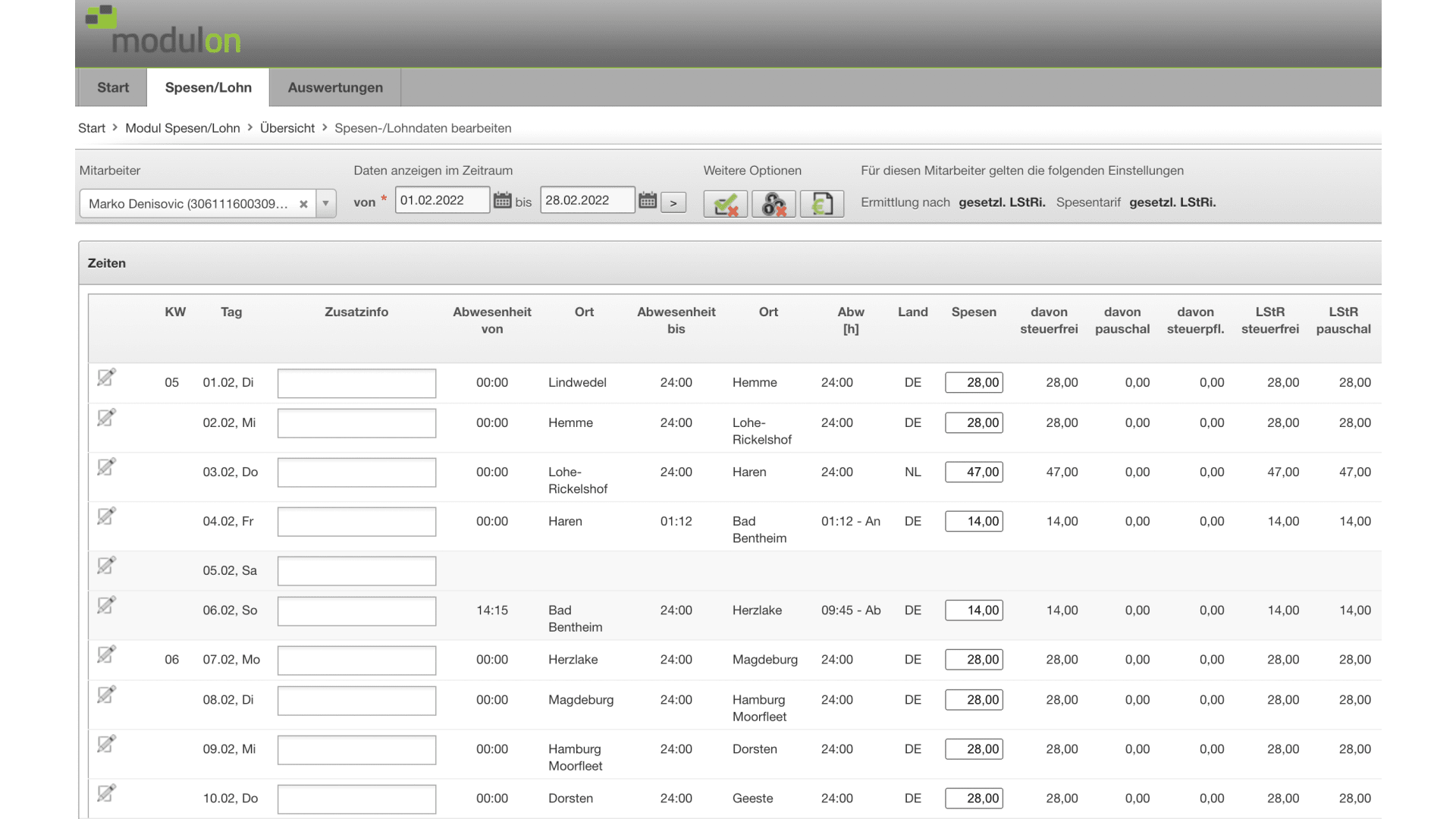This screenshot has width=1456, height=819.
Task: Click the '>' next period button
Action: click(673, 203)
